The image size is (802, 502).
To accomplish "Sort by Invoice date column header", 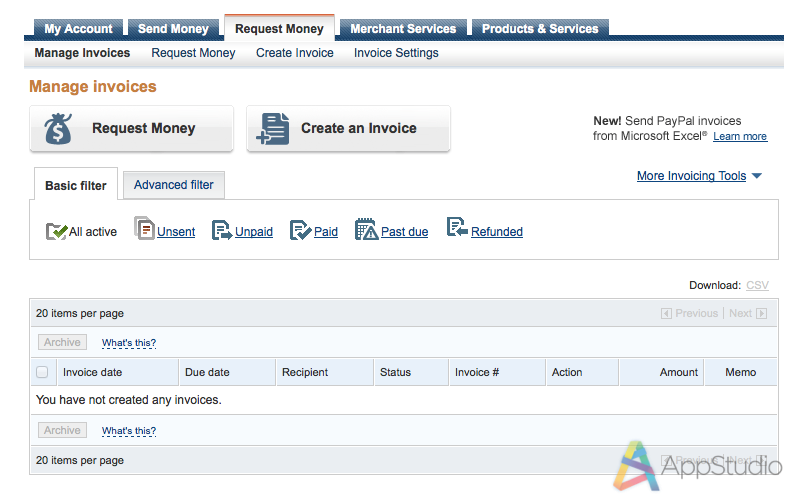I will (93, 372).
